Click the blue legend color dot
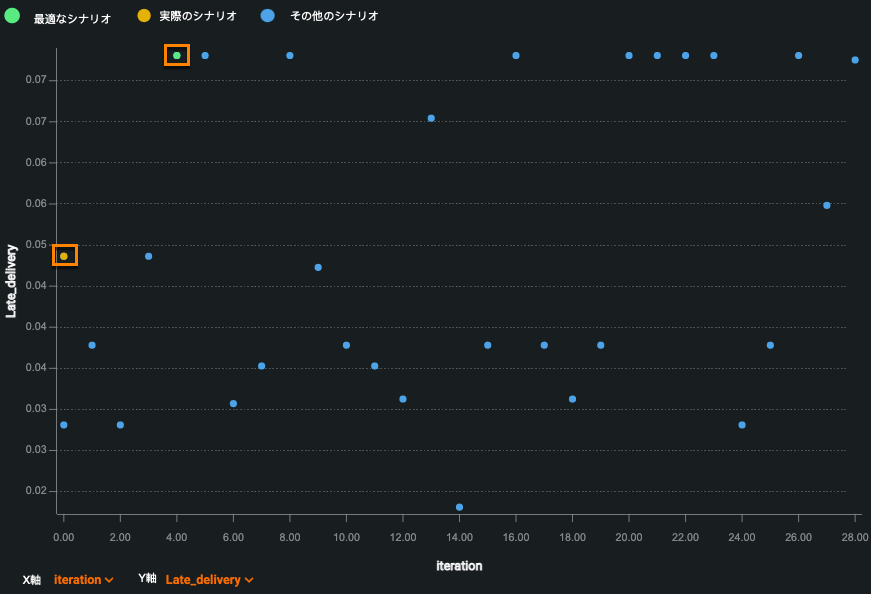Image resolution: width=871 pixels, height=594 pixels. click(x=267, y=16)
